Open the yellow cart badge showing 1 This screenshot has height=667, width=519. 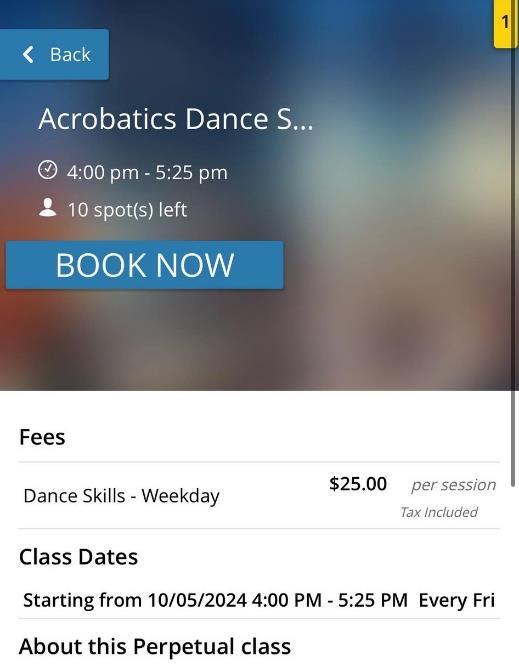505,23
